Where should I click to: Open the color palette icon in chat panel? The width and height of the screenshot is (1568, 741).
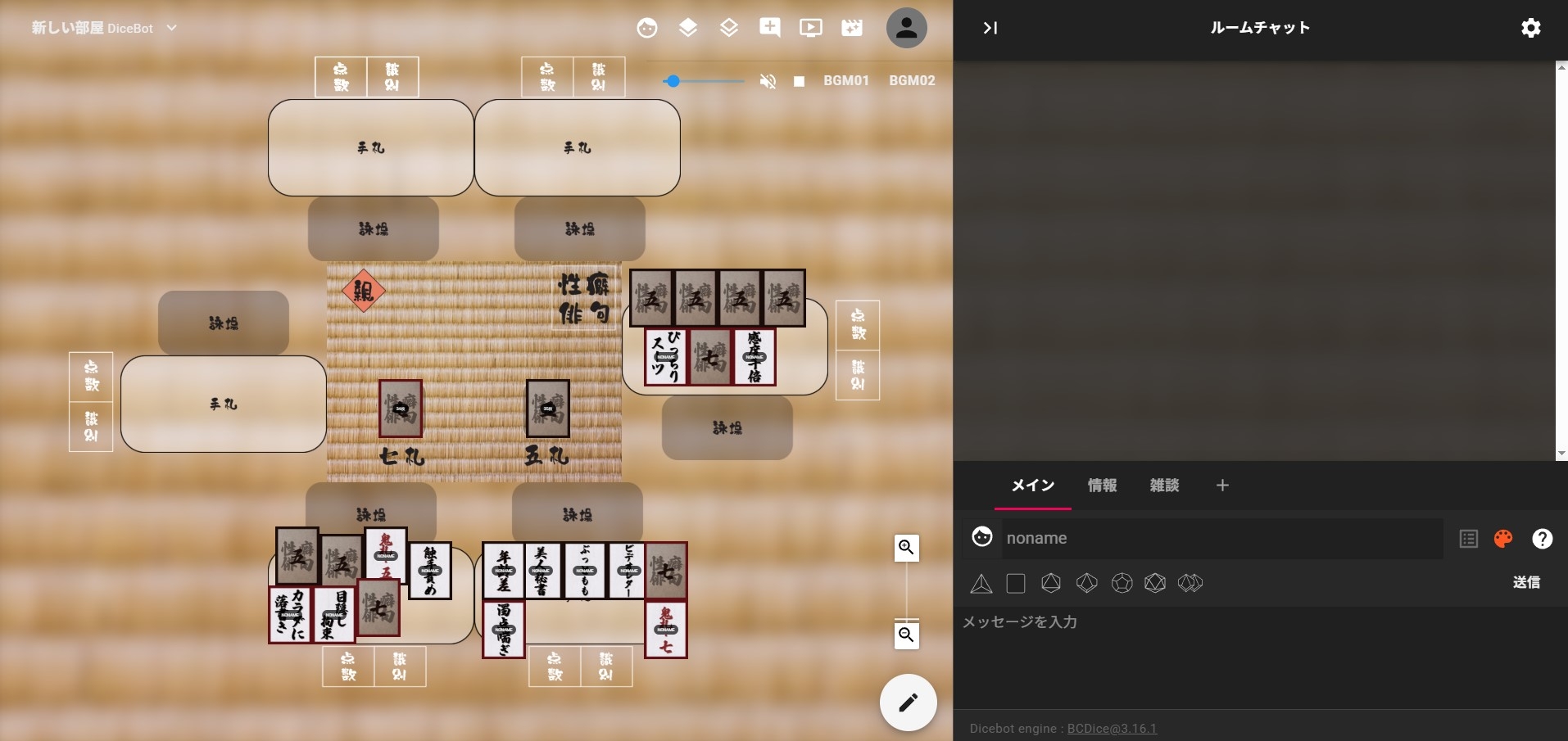[1503, 539]
